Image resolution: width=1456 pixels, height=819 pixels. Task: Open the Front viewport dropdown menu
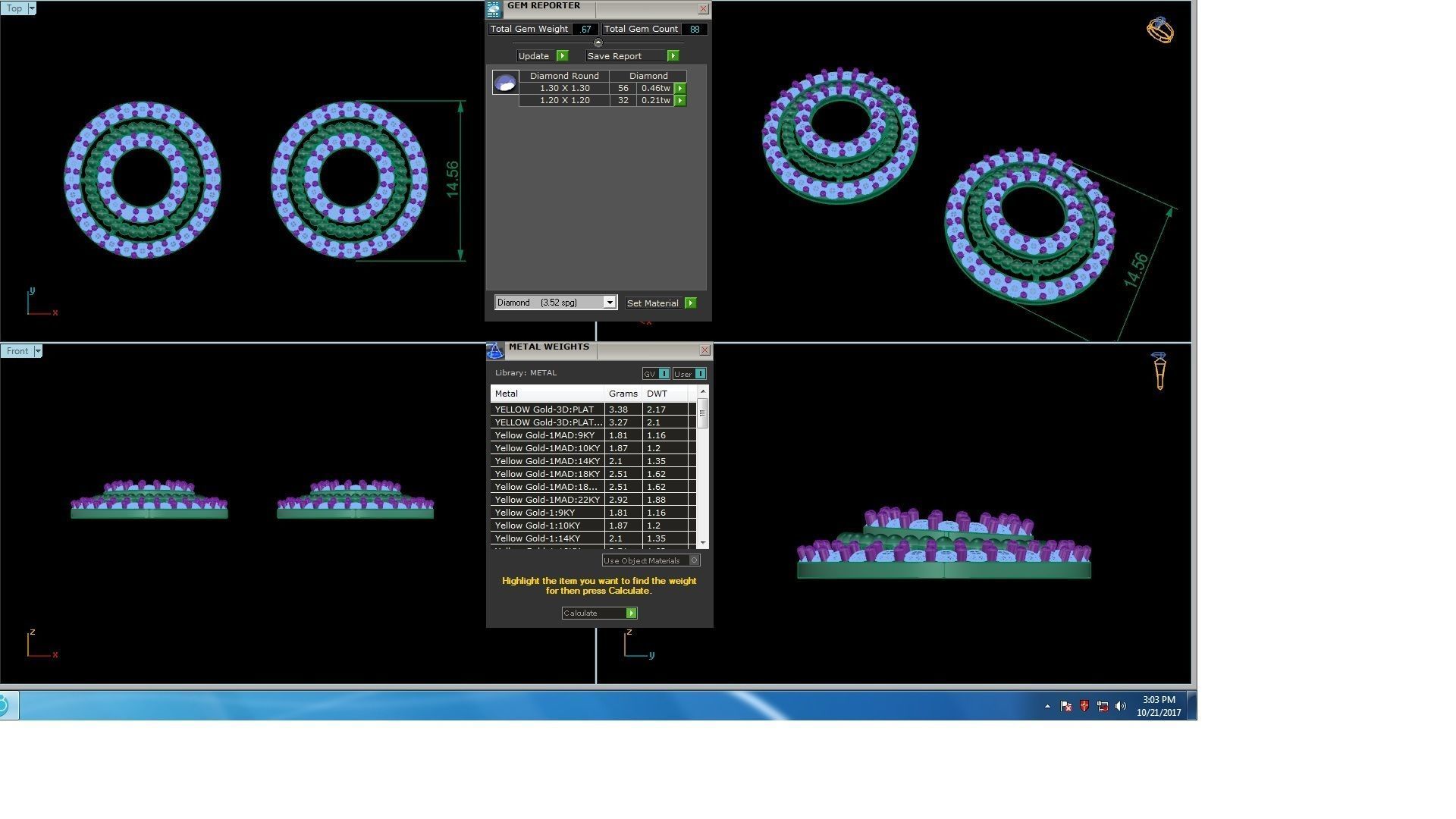pyautogui.click(x=37, y=351)
